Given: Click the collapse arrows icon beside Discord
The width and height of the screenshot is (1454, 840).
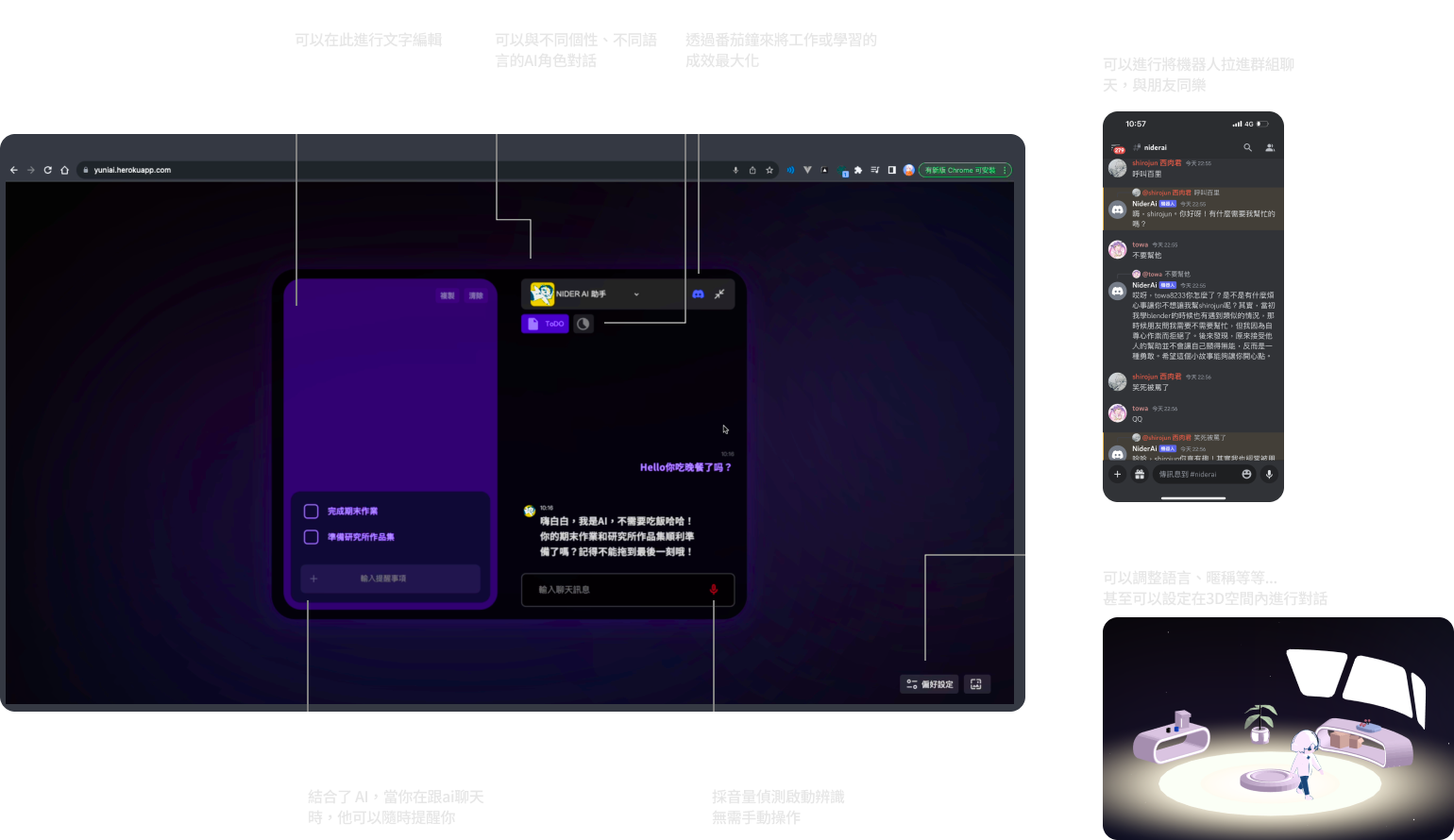Looking at the screenshot, I should 719,294.
